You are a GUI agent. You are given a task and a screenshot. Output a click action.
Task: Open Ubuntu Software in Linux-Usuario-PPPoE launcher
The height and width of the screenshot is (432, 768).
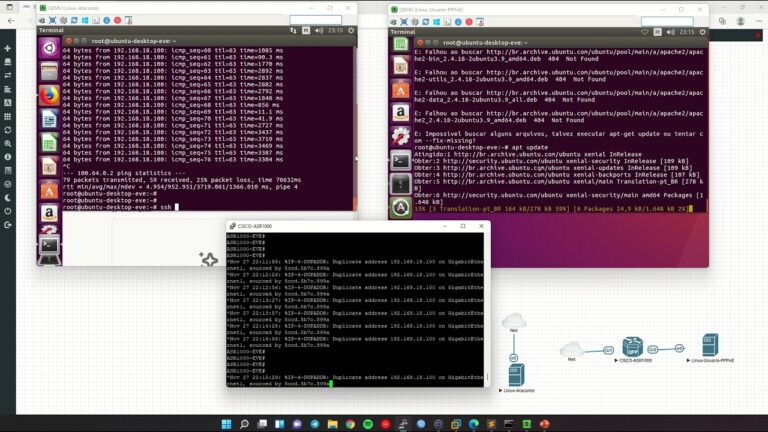tap(401, 90)
